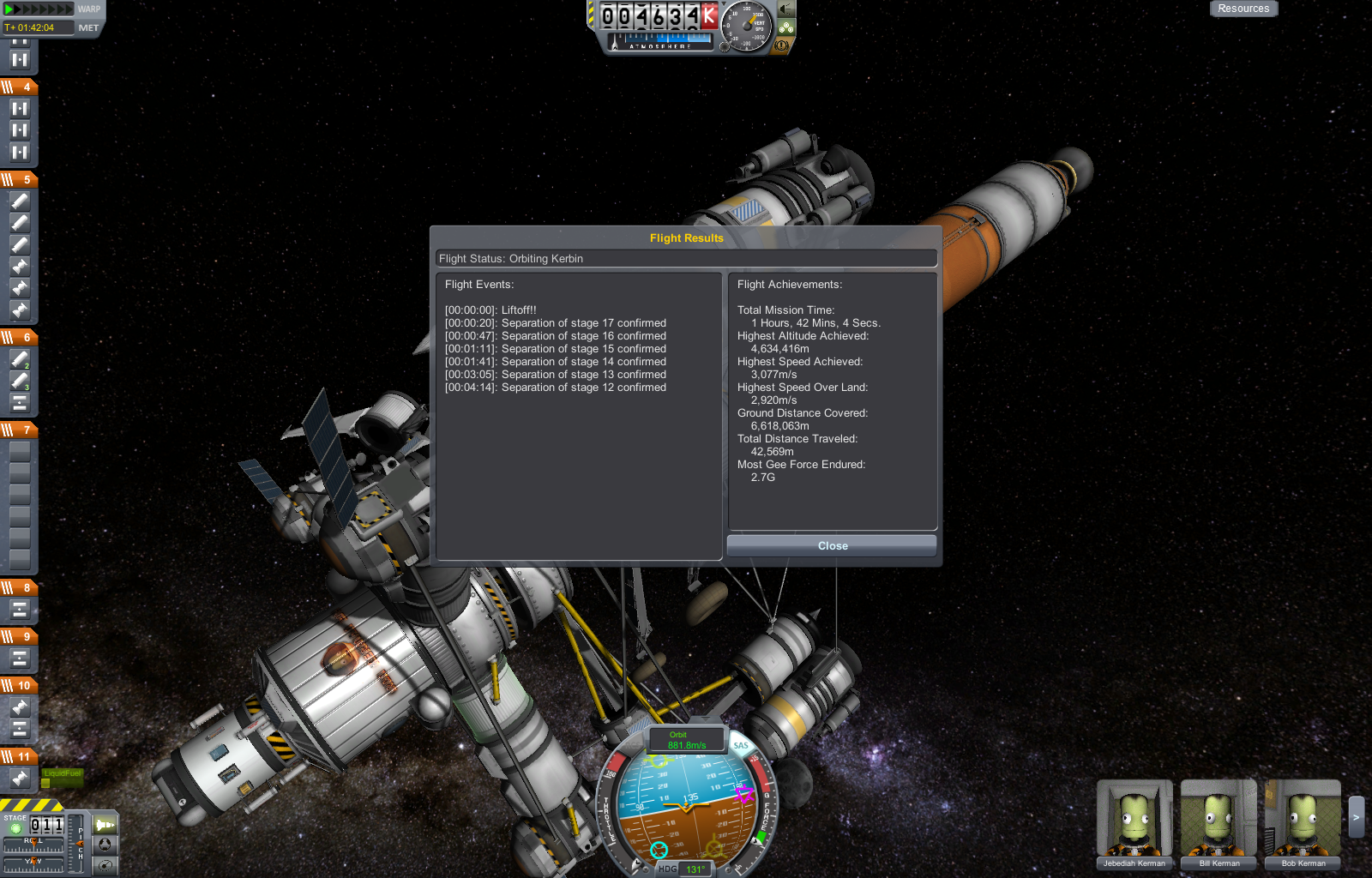Click the HDG 131° heading readout
Image resolution: width=1372 pixels, height=878 pixels.
pos(683,869)
